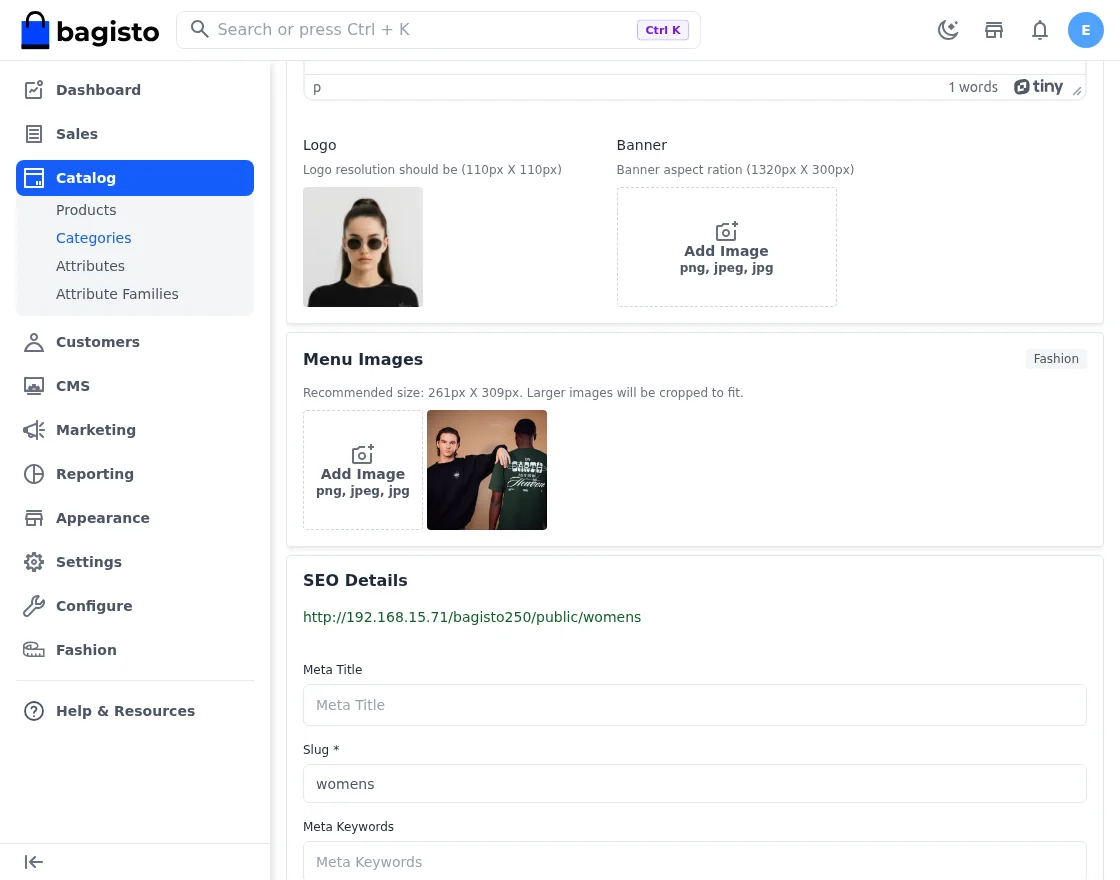Toggle dark mode moon icon
The image size is (1120, 880).
click(948, 30)
